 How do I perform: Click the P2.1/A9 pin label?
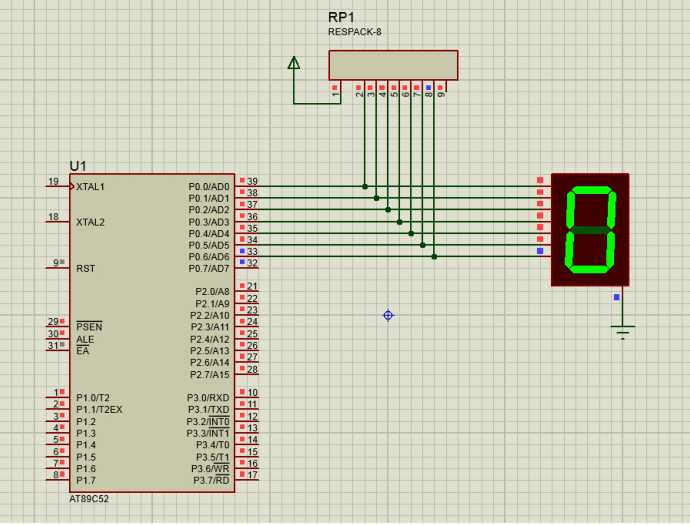[213, 304]
